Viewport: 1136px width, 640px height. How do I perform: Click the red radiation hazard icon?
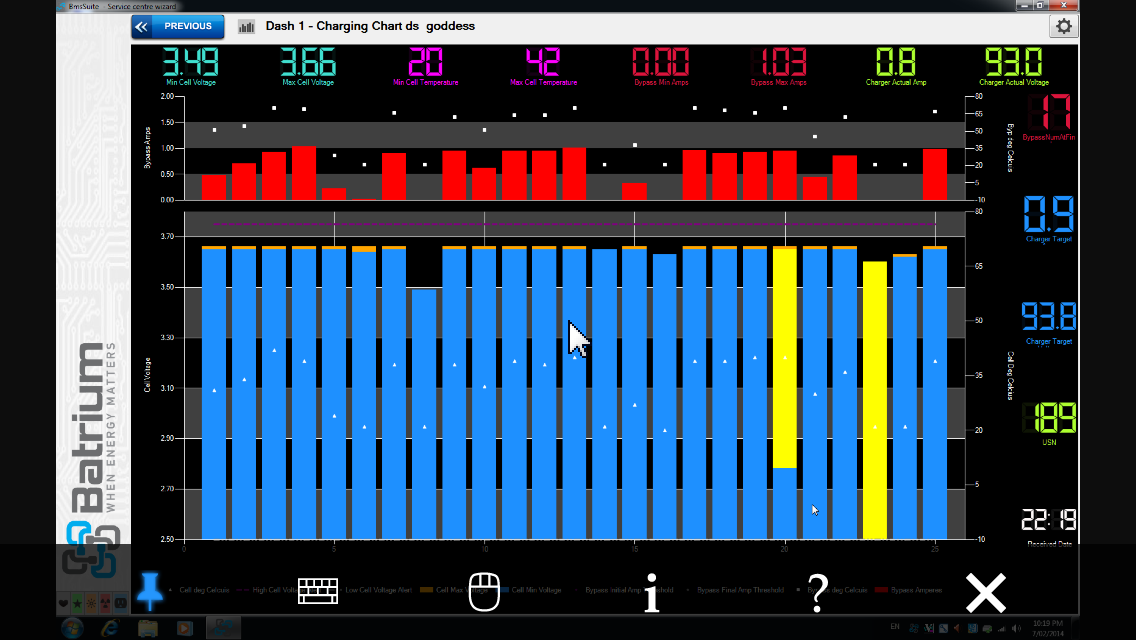(x=106, y=603)
